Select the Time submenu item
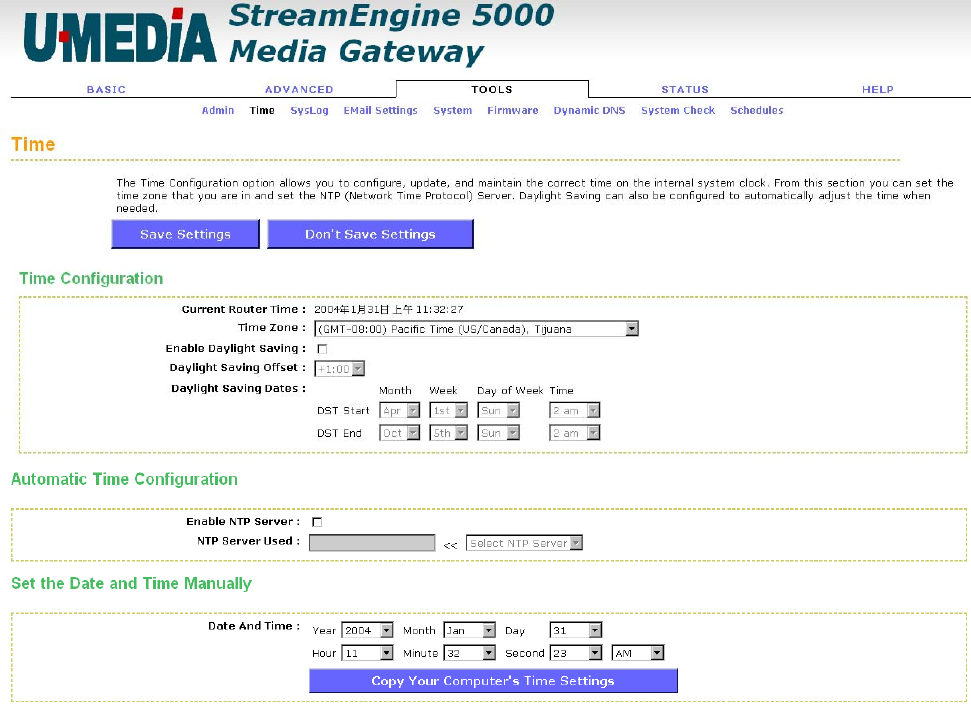This screenshot has height=714, width=971. point(262,110)
